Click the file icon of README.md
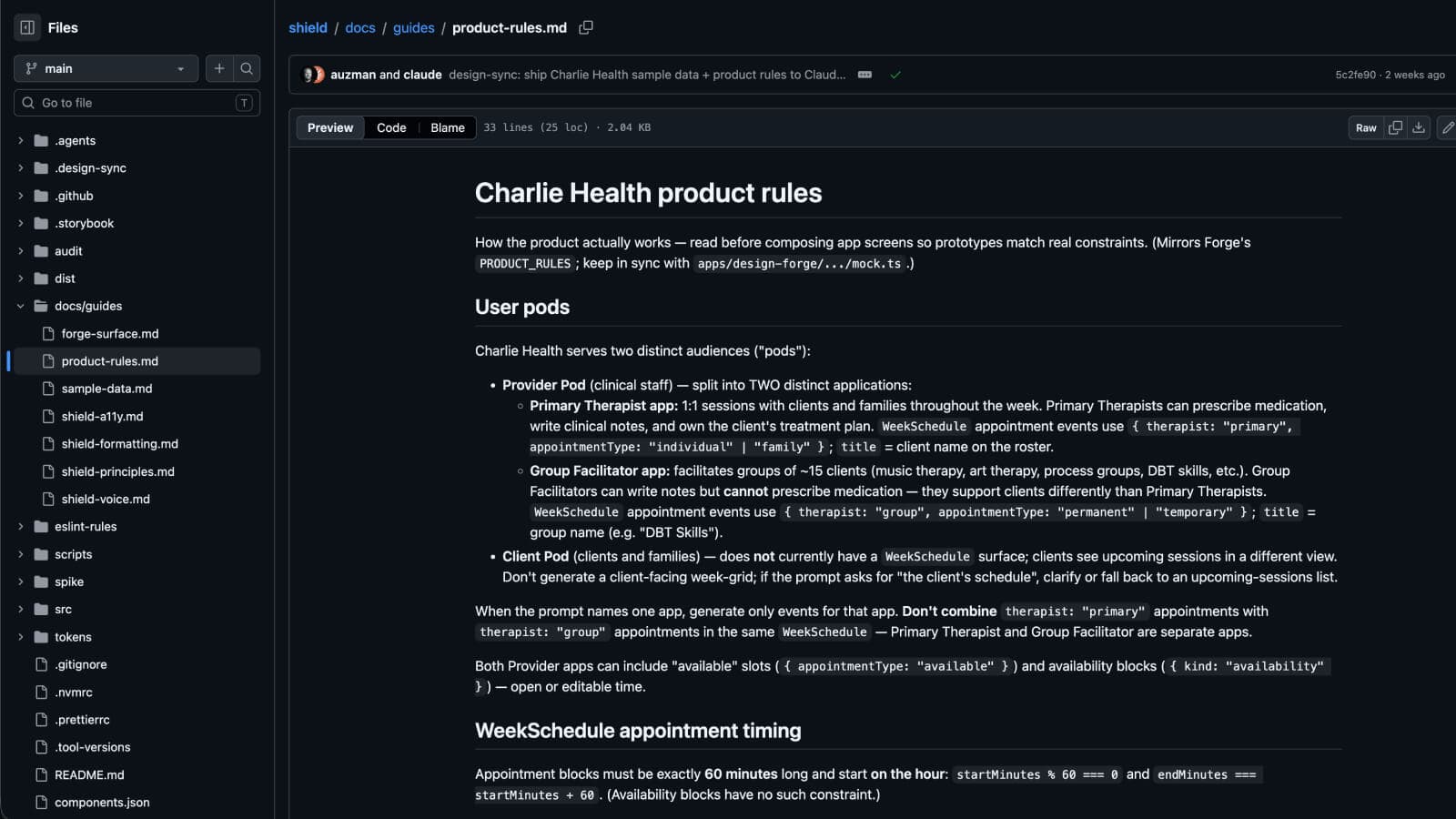 pos(41,775)
